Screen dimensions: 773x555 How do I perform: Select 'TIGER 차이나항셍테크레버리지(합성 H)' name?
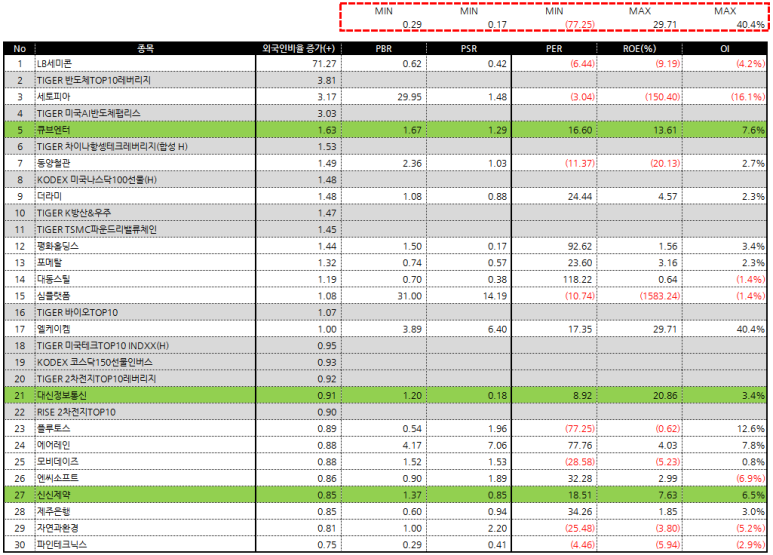(112, 146)
